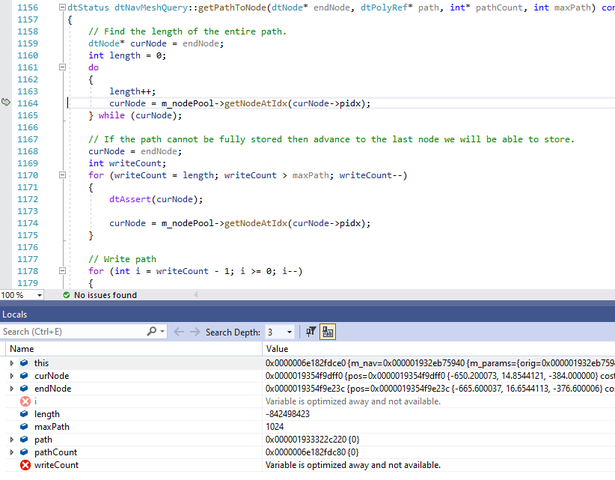
Task: Click the blue cube icon beside maxPath
Action: 24,427
